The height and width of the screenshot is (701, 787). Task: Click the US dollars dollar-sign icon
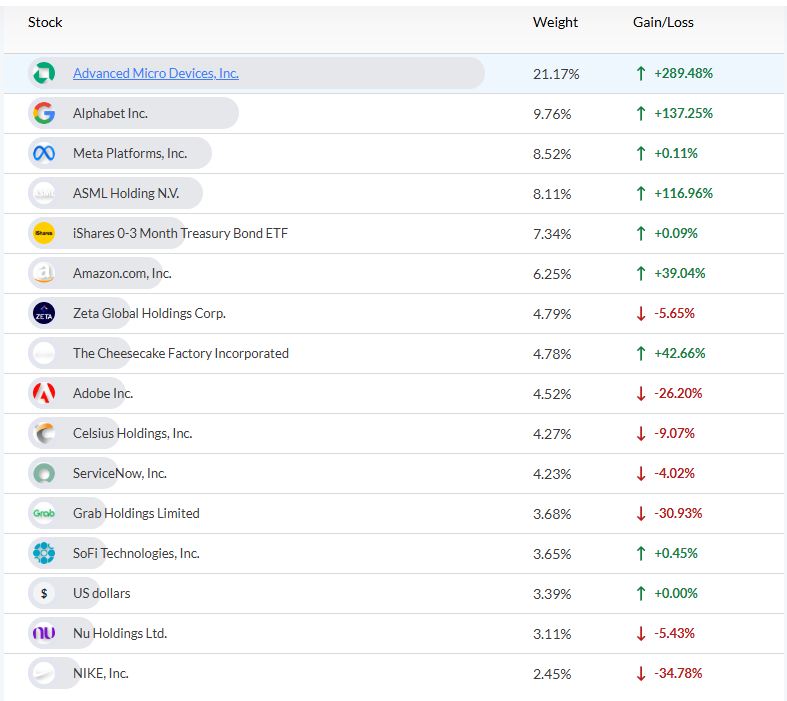pos(44,593)
